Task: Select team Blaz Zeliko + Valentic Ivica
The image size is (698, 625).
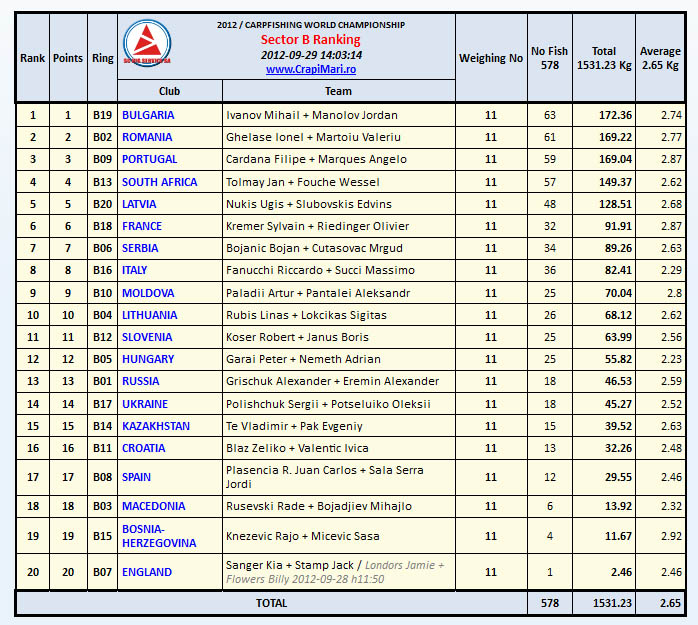Action: (297, 448)
